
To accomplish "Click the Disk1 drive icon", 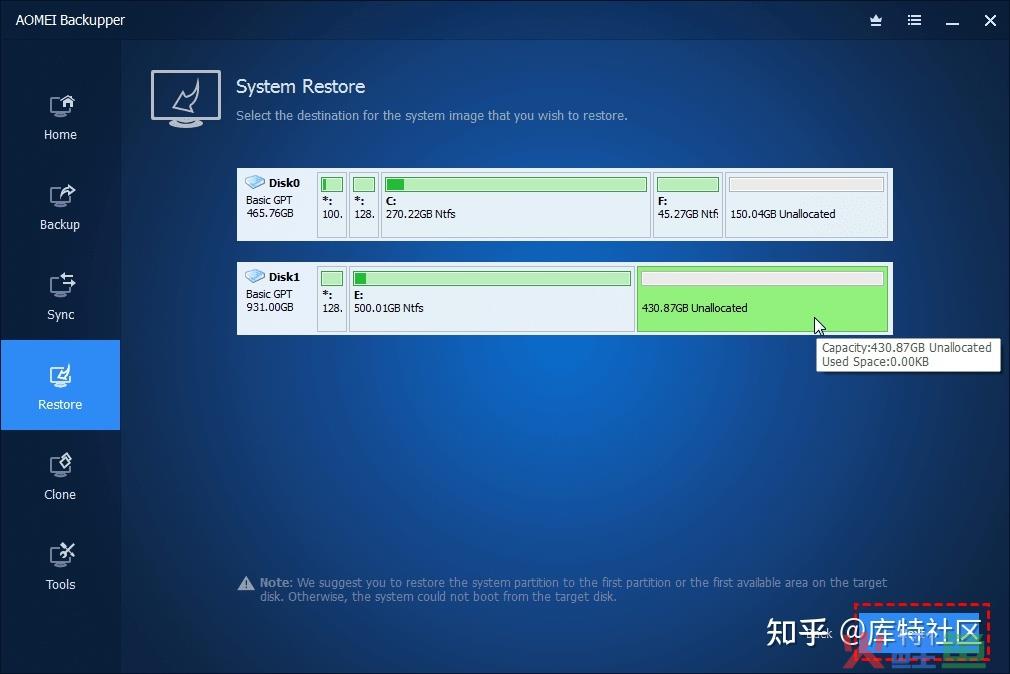I will 255,276.
